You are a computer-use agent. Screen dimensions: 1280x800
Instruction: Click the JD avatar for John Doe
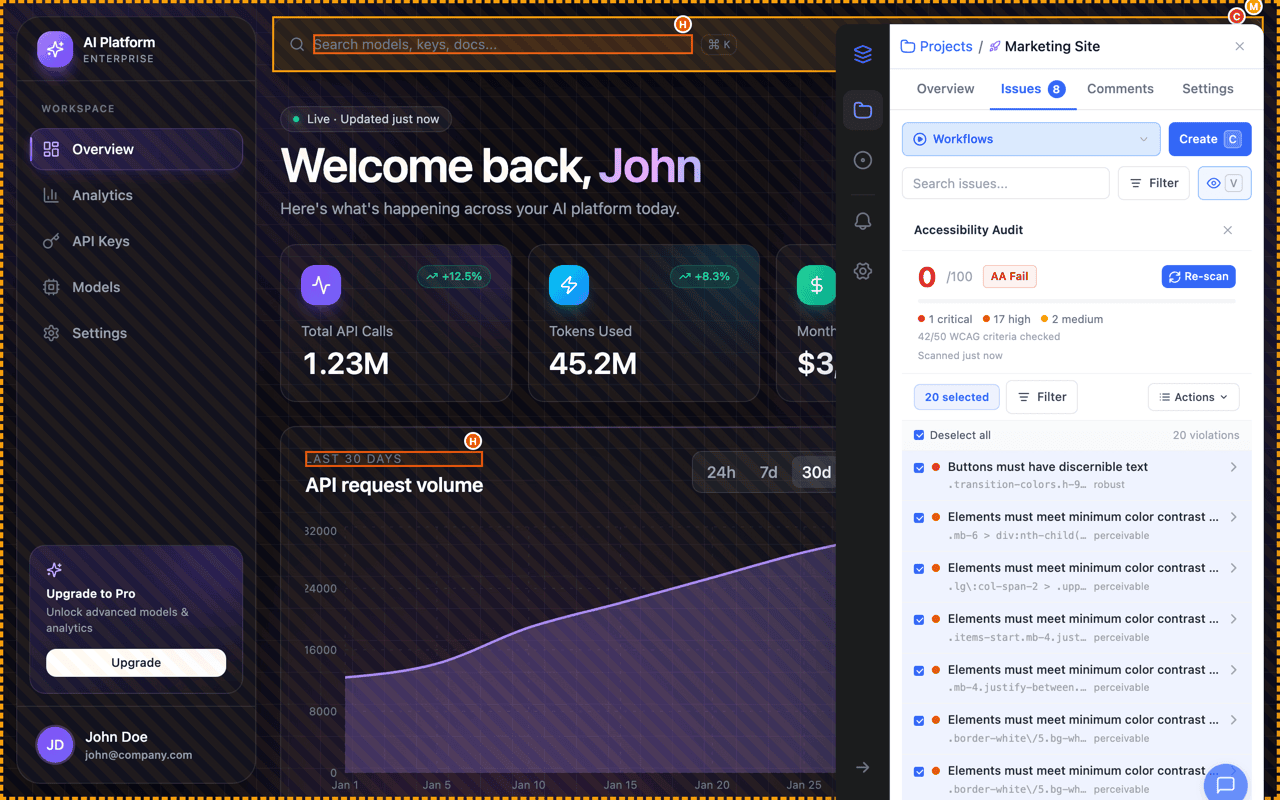[x=56, y=745]
